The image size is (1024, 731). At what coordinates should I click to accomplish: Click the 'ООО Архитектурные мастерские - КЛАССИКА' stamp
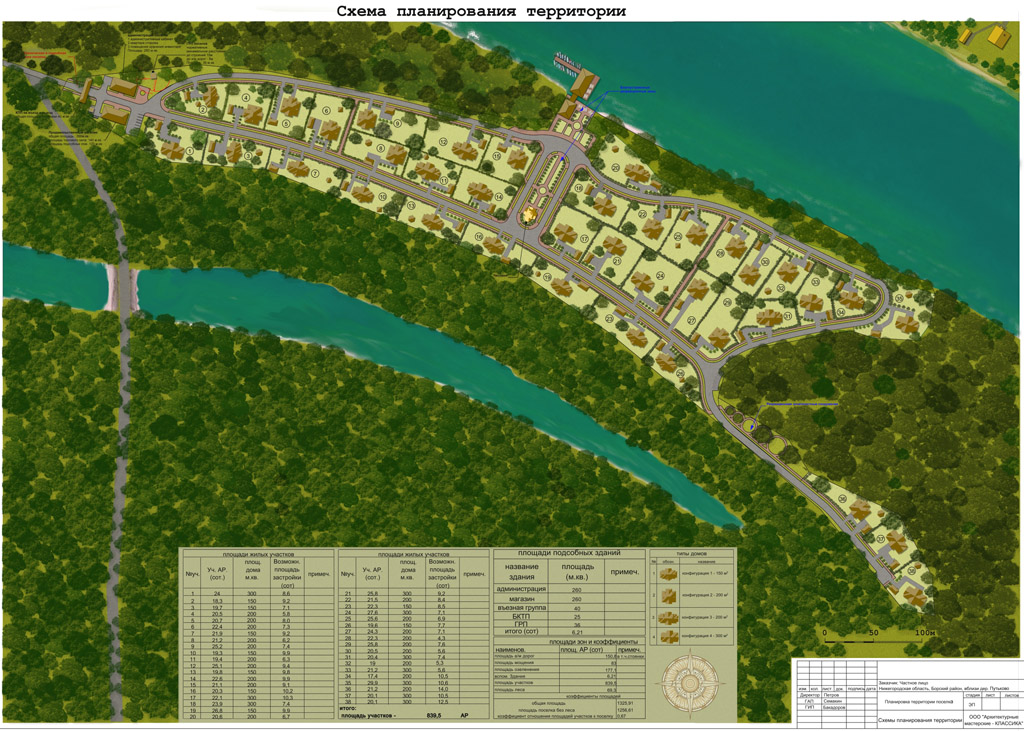(995, 721)
